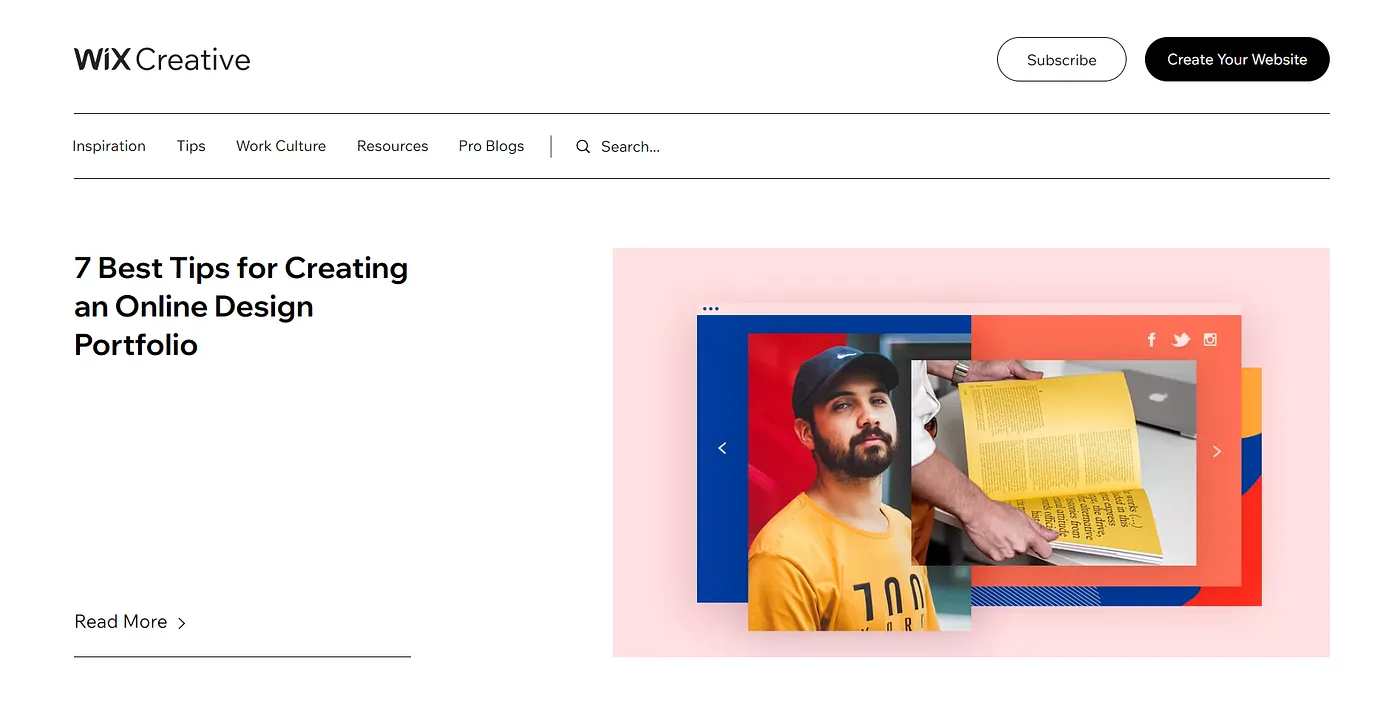Click the chevron next to Read More
Image resolution: width=1400 pixels, height=718 pixels.
pos(182,623)
